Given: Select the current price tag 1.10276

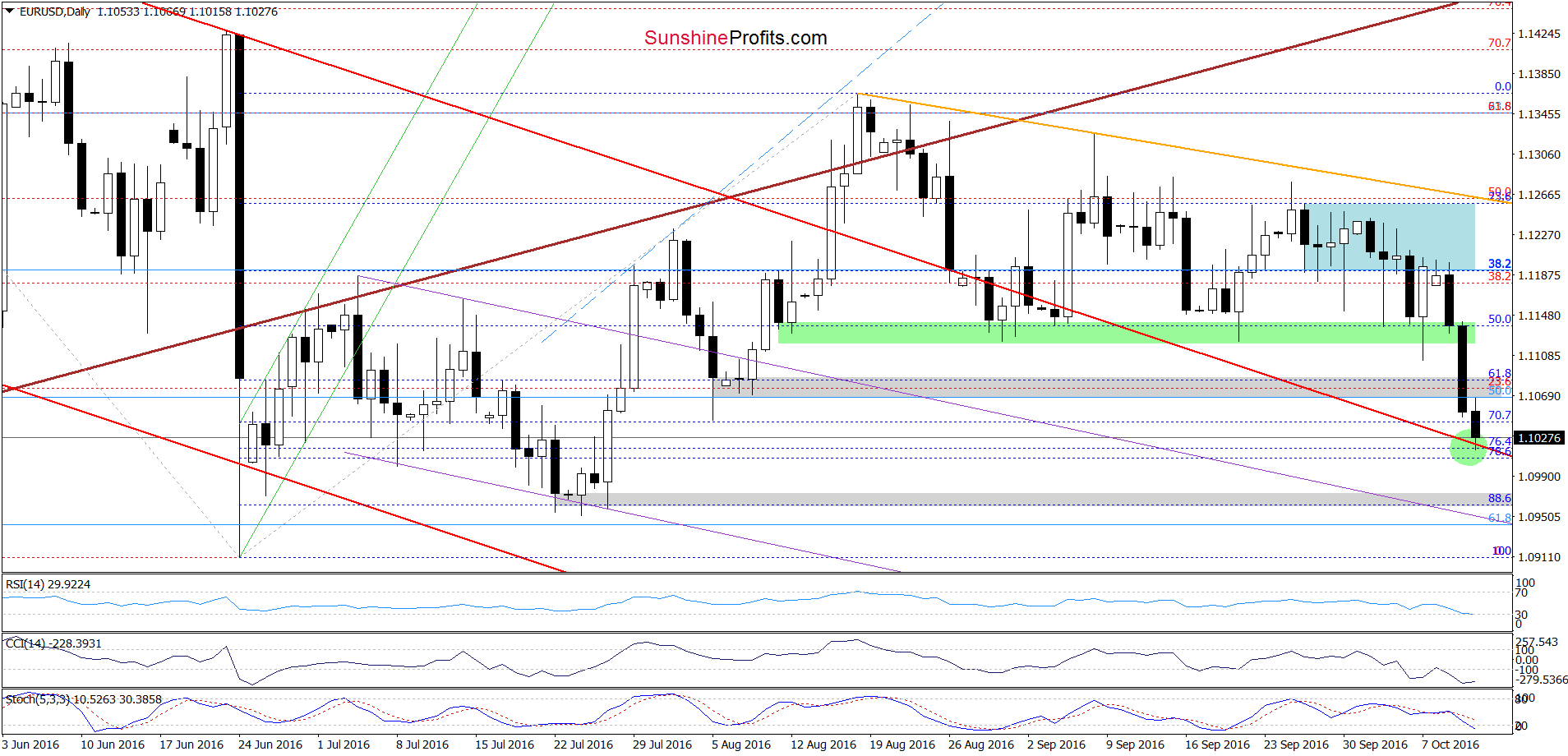Looking at the screenshot, I should (x=1538, y=438).
